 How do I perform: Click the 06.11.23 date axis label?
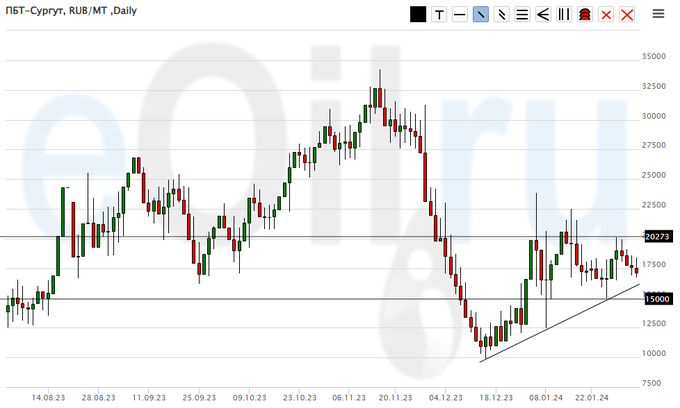[x=348, y=396]
